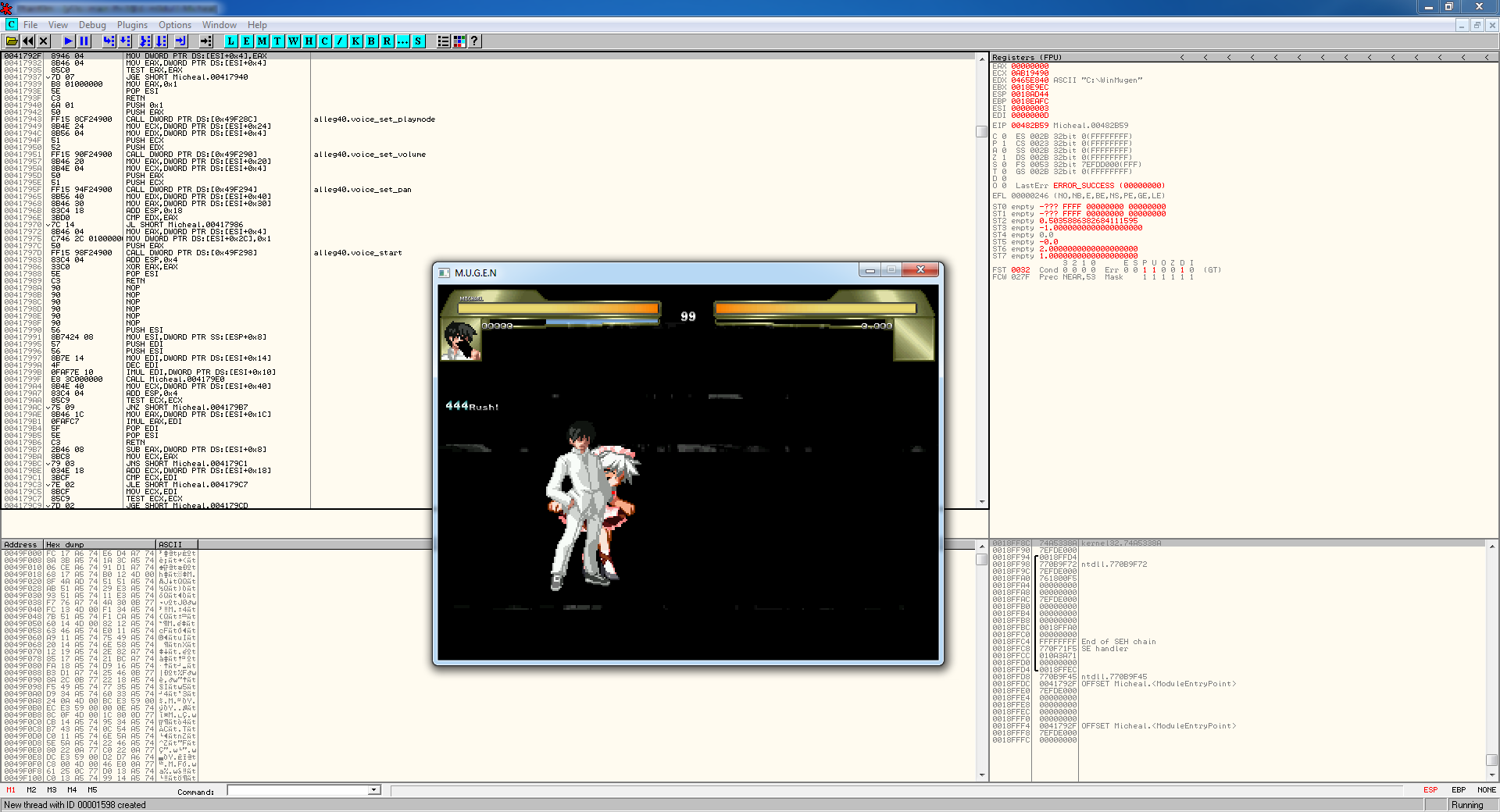Show References window with R icon
The image size is (1500, 812).
[x=387, y=41]
